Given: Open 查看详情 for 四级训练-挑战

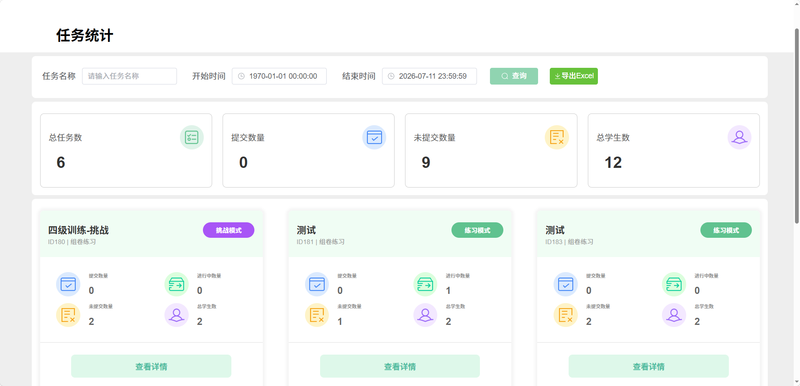Looking at the screenshot, I should 151,366.
